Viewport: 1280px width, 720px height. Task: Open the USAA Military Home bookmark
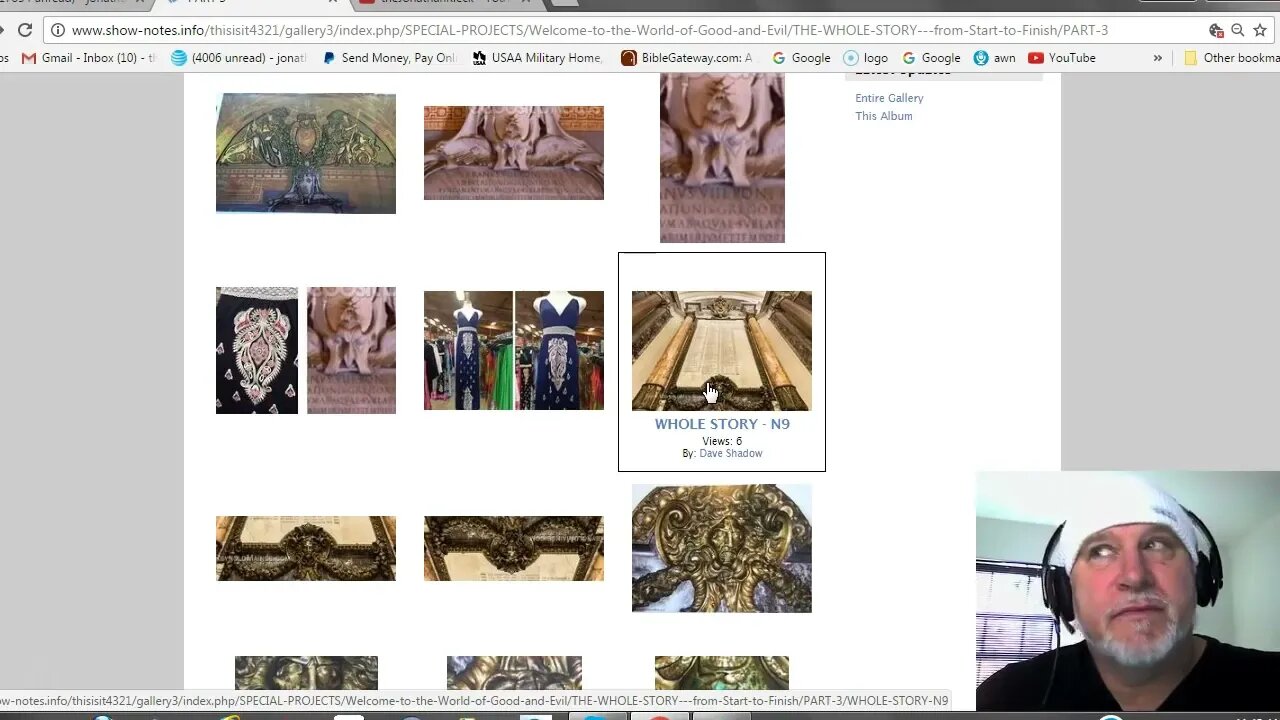537,58
